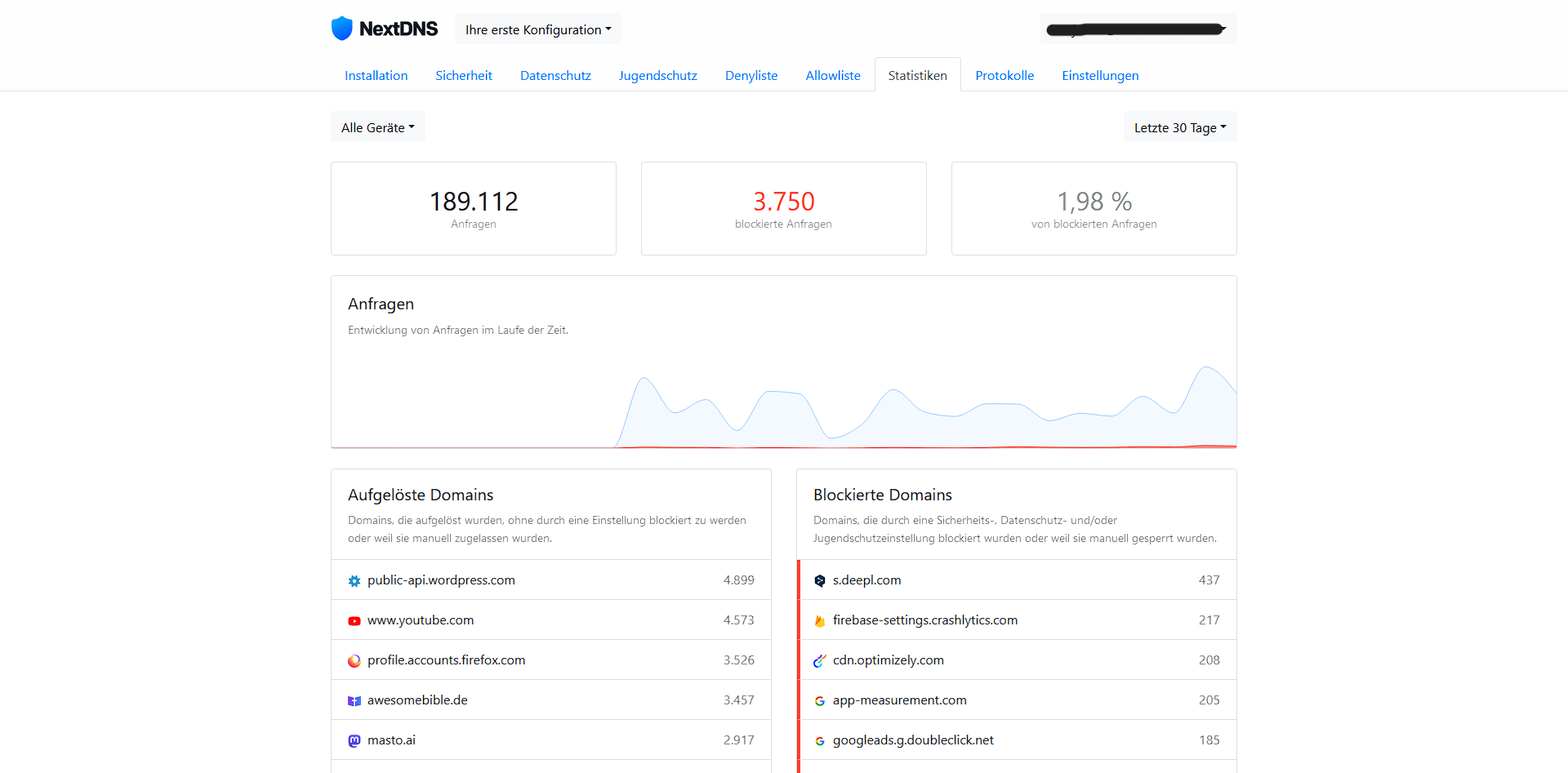Viewport: 1568px width, 773px height.
Task: Switch to the Sicherheit tab
Action: coord(464,75)
